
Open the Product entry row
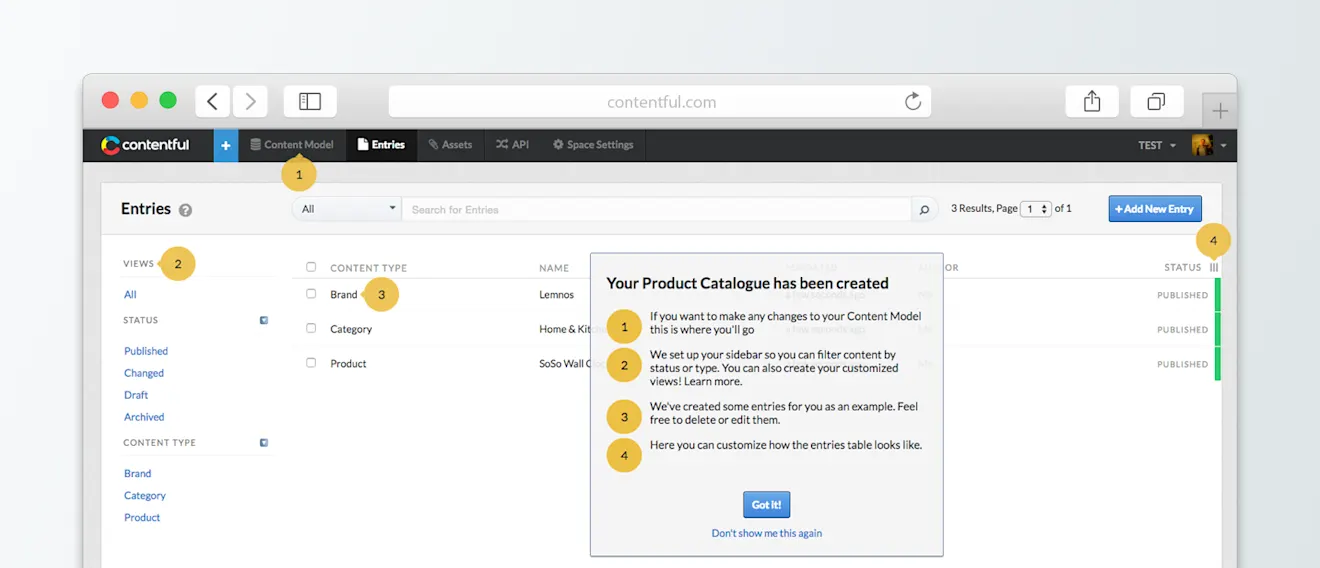(x=348, y=363)
